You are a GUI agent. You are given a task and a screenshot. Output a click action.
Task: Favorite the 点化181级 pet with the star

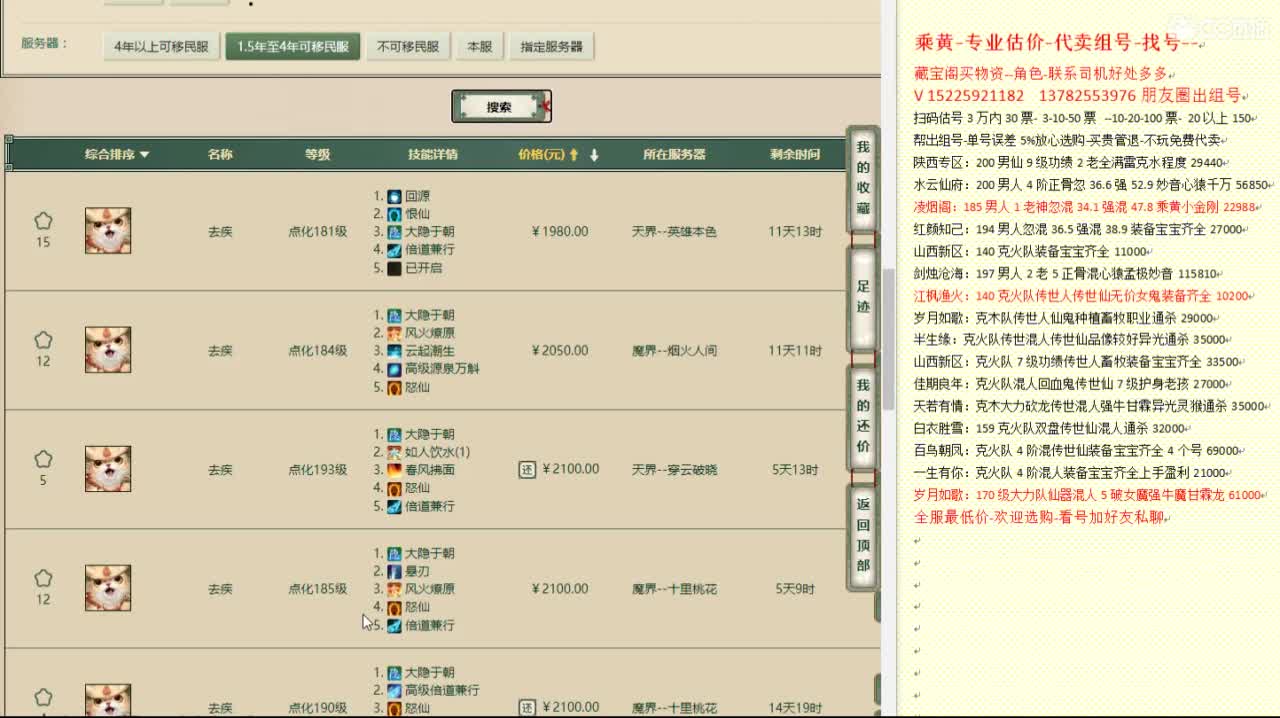43,220
